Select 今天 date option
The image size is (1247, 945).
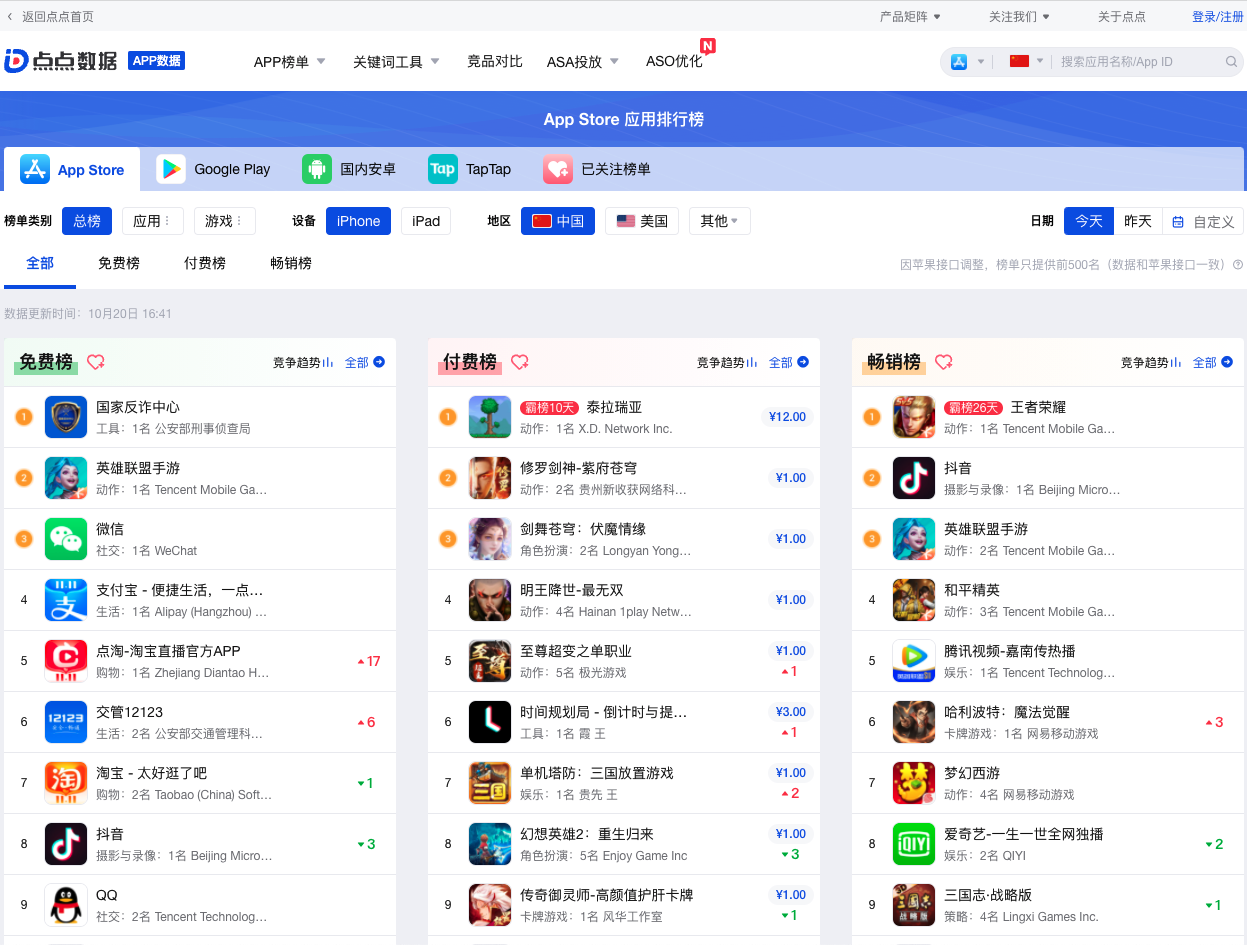[x=1088, y=221]
